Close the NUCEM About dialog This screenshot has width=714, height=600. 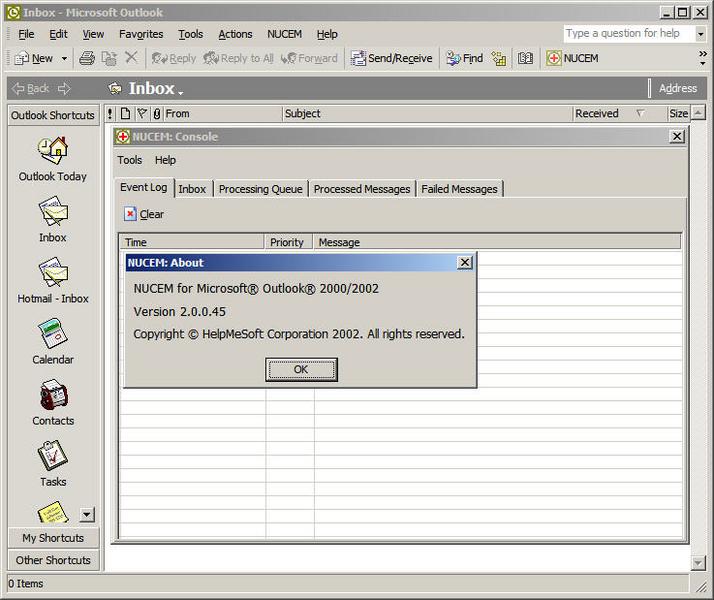tap(464, 263)
